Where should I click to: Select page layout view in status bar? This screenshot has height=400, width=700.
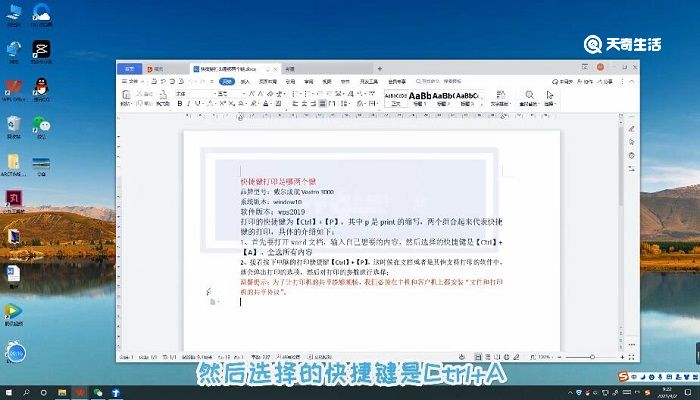point(478,357)
